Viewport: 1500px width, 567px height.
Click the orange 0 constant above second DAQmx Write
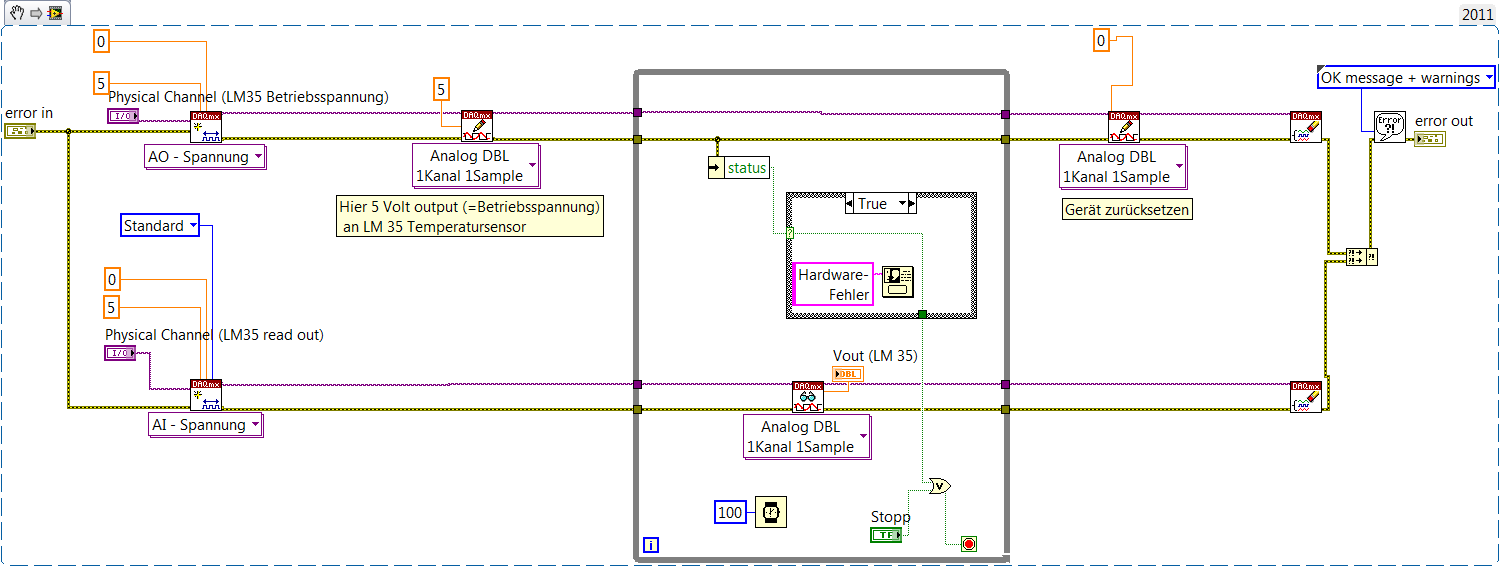pos(1100,41)
